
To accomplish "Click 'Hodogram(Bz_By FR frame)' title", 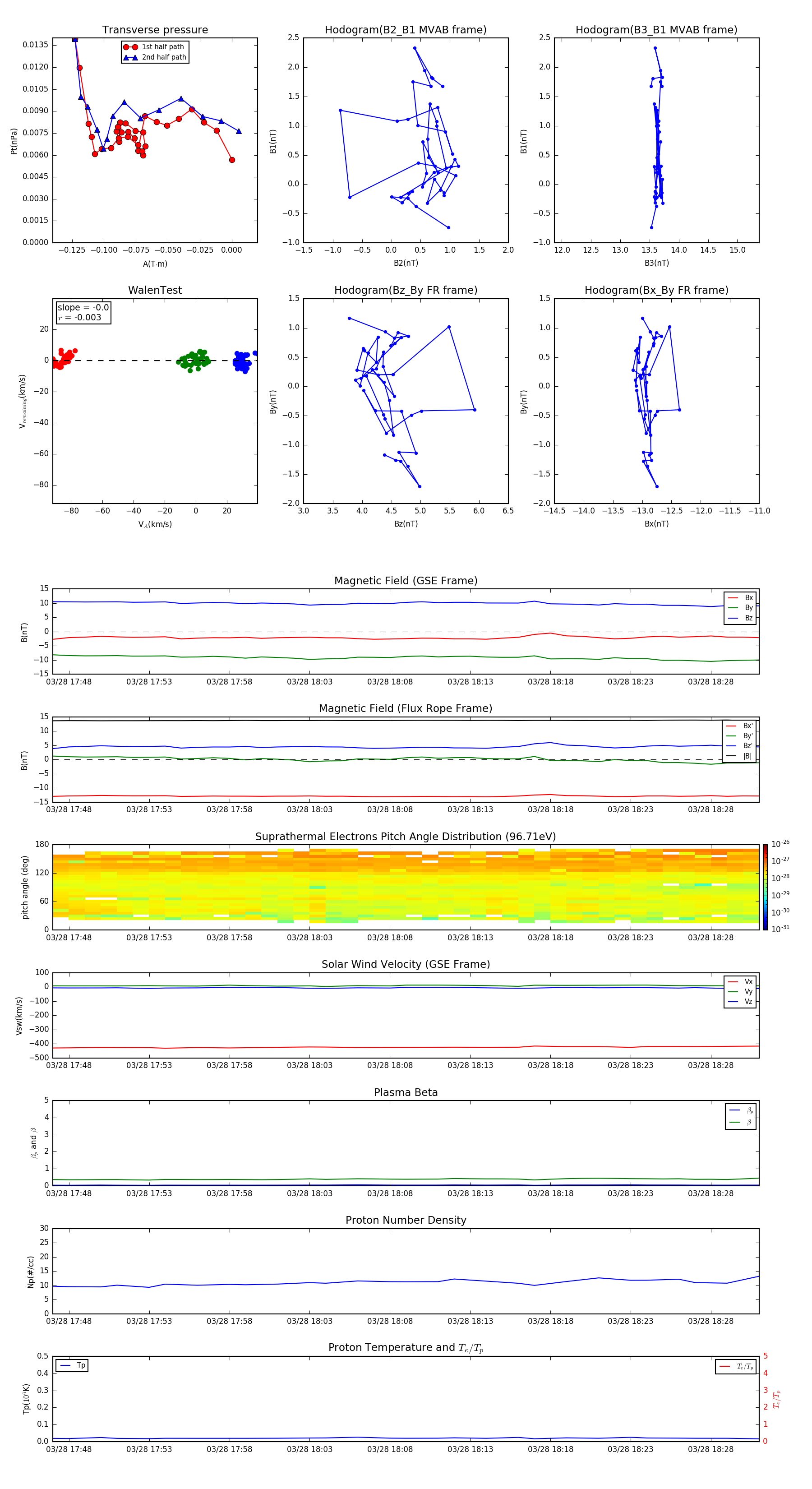I will pos(405,290).
